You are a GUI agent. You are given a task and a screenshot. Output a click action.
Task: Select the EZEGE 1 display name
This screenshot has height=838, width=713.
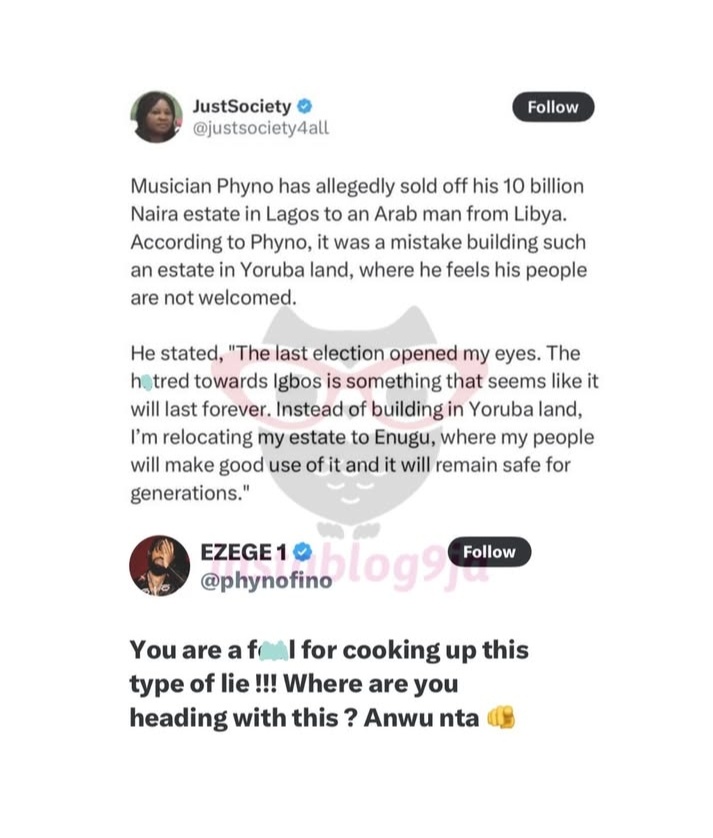244,552
